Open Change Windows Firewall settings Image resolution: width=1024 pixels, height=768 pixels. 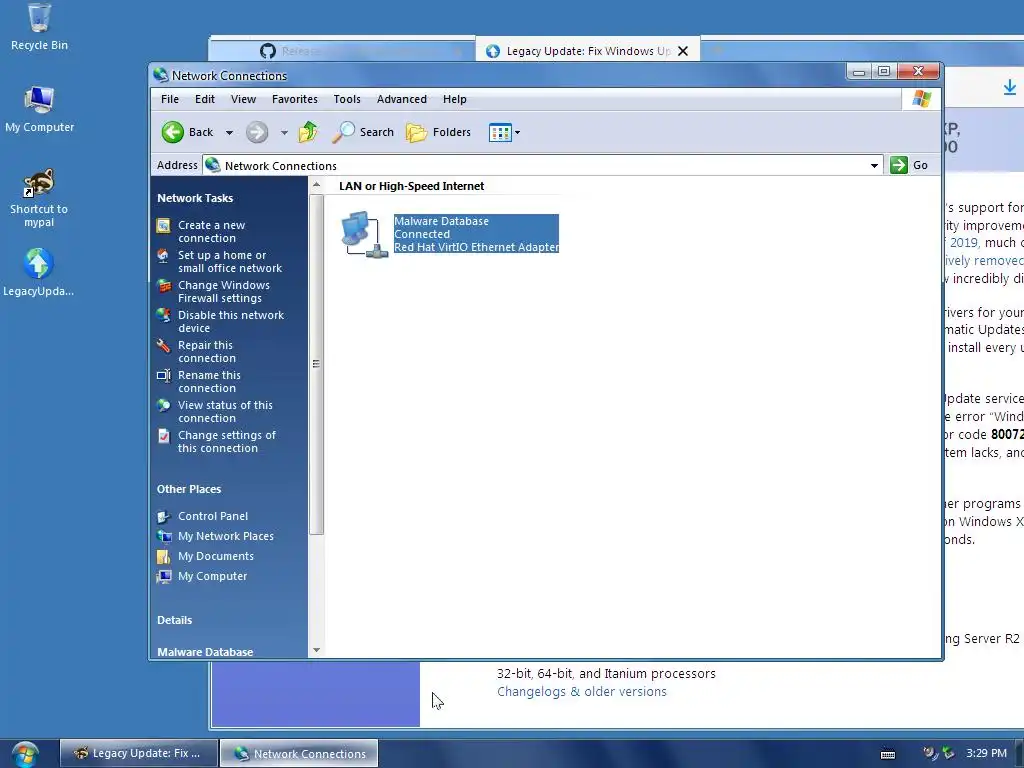pos(223,291)
